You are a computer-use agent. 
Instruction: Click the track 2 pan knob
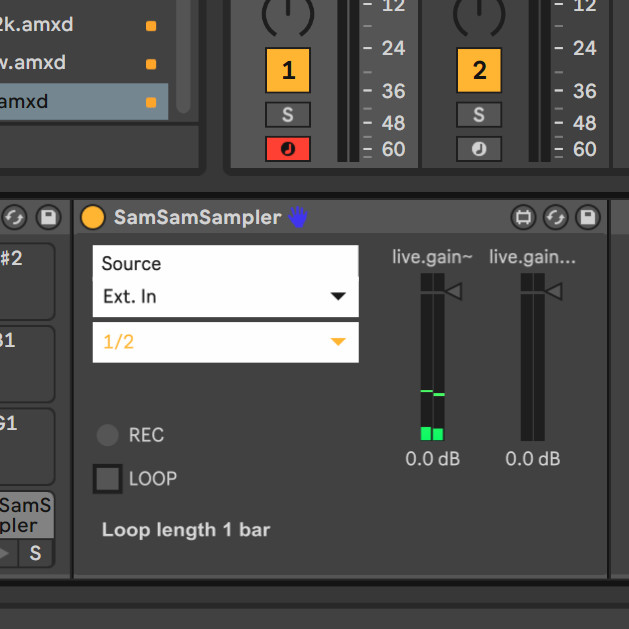[479, 14]
